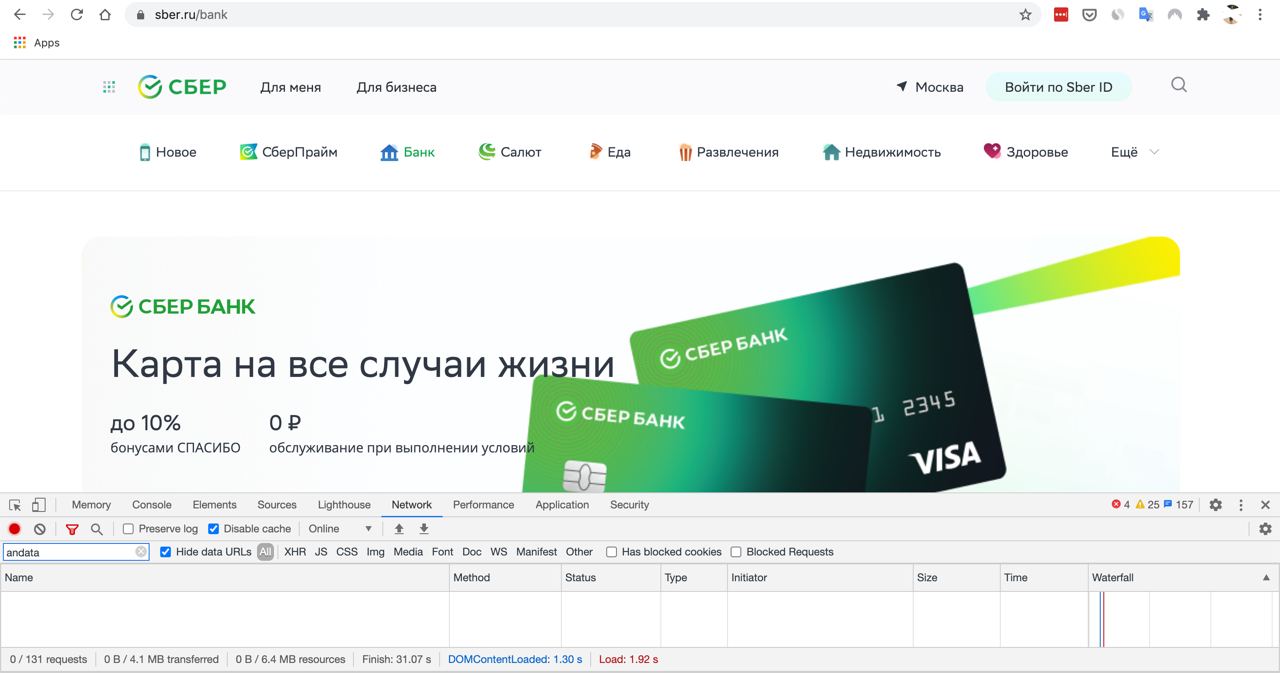This screenshot has height=673, width=1280.
Task: Stop recording the network log
Action: [15, 529]
